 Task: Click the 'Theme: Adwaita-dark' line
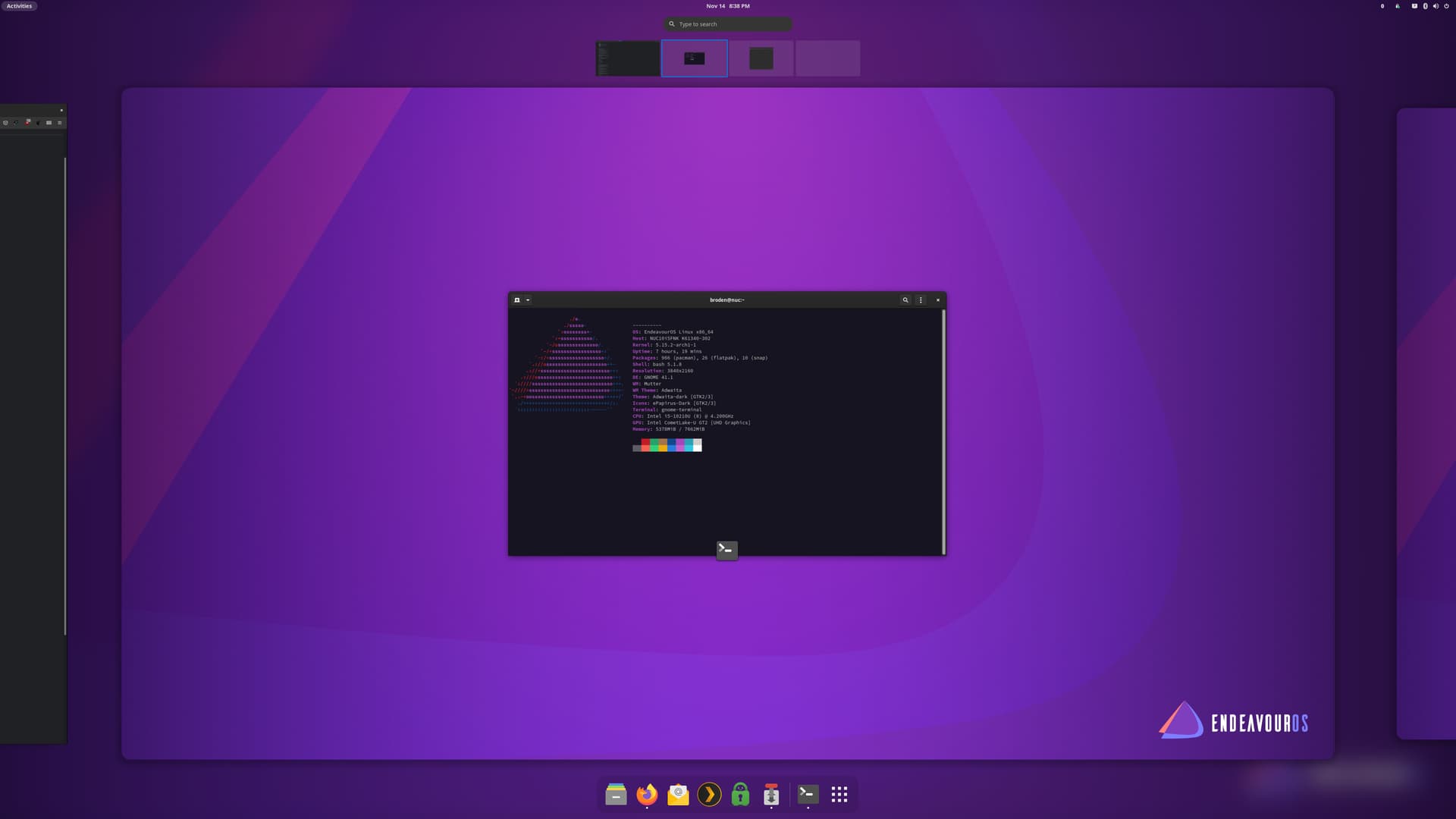[673, 397]
